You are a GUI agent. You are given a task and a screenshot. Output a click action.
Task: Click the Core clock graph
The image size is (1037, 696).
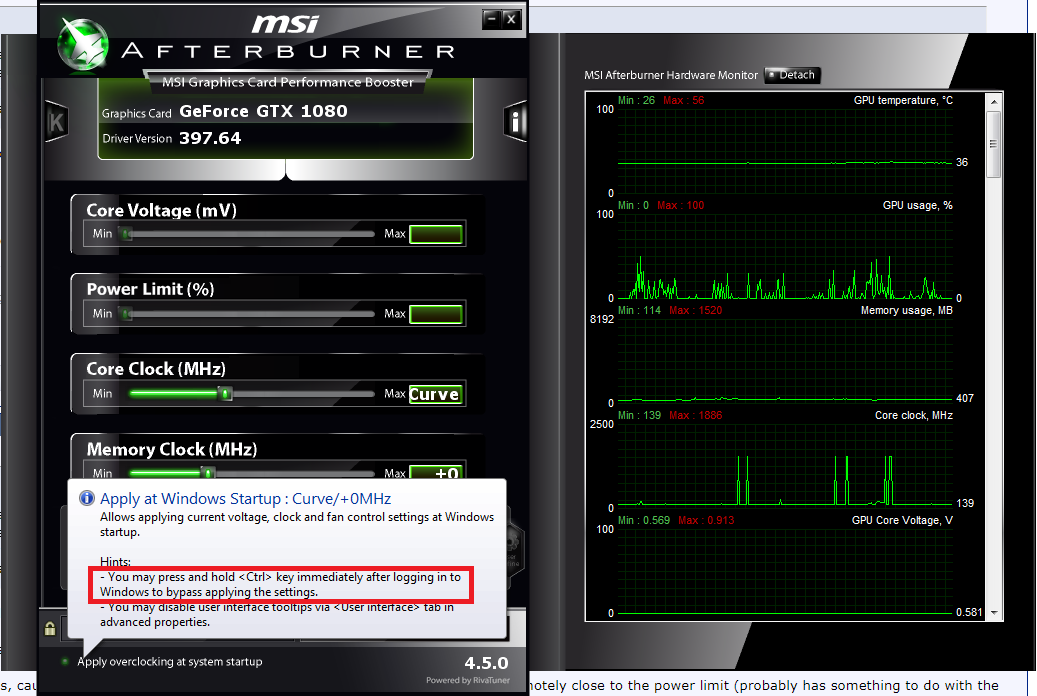click(785, 466)
